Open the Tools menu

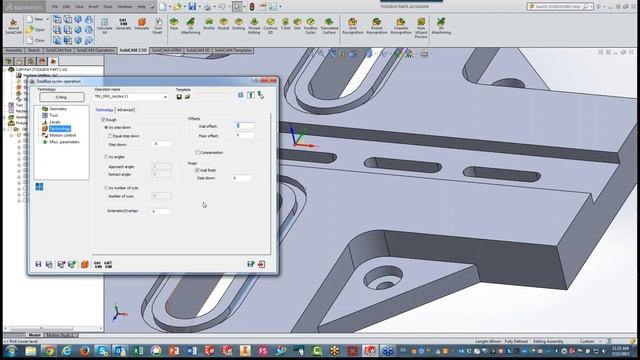coord(108,7)
